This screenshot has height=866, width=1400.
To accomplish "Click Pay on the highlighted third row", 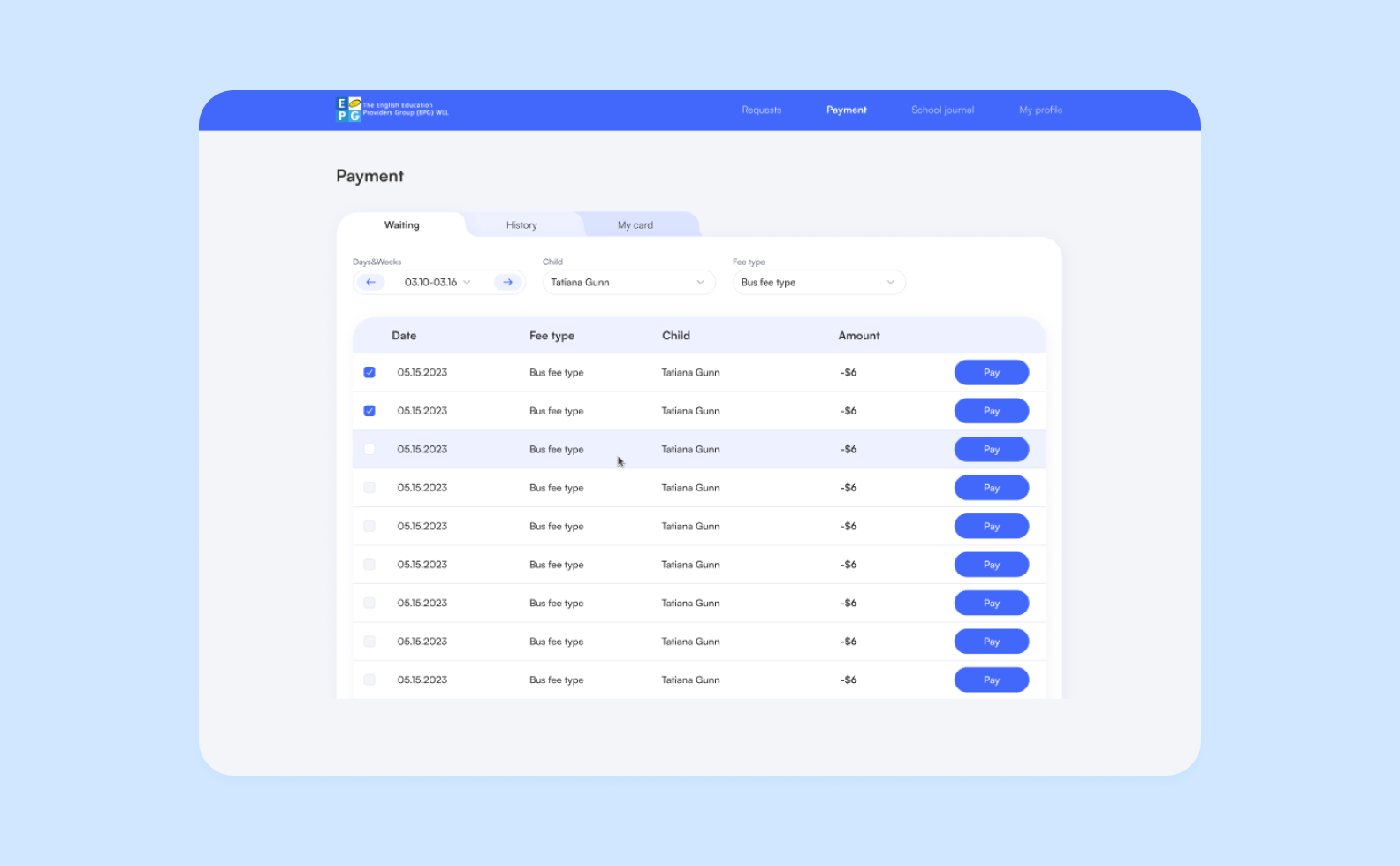I will pos(992,449).
